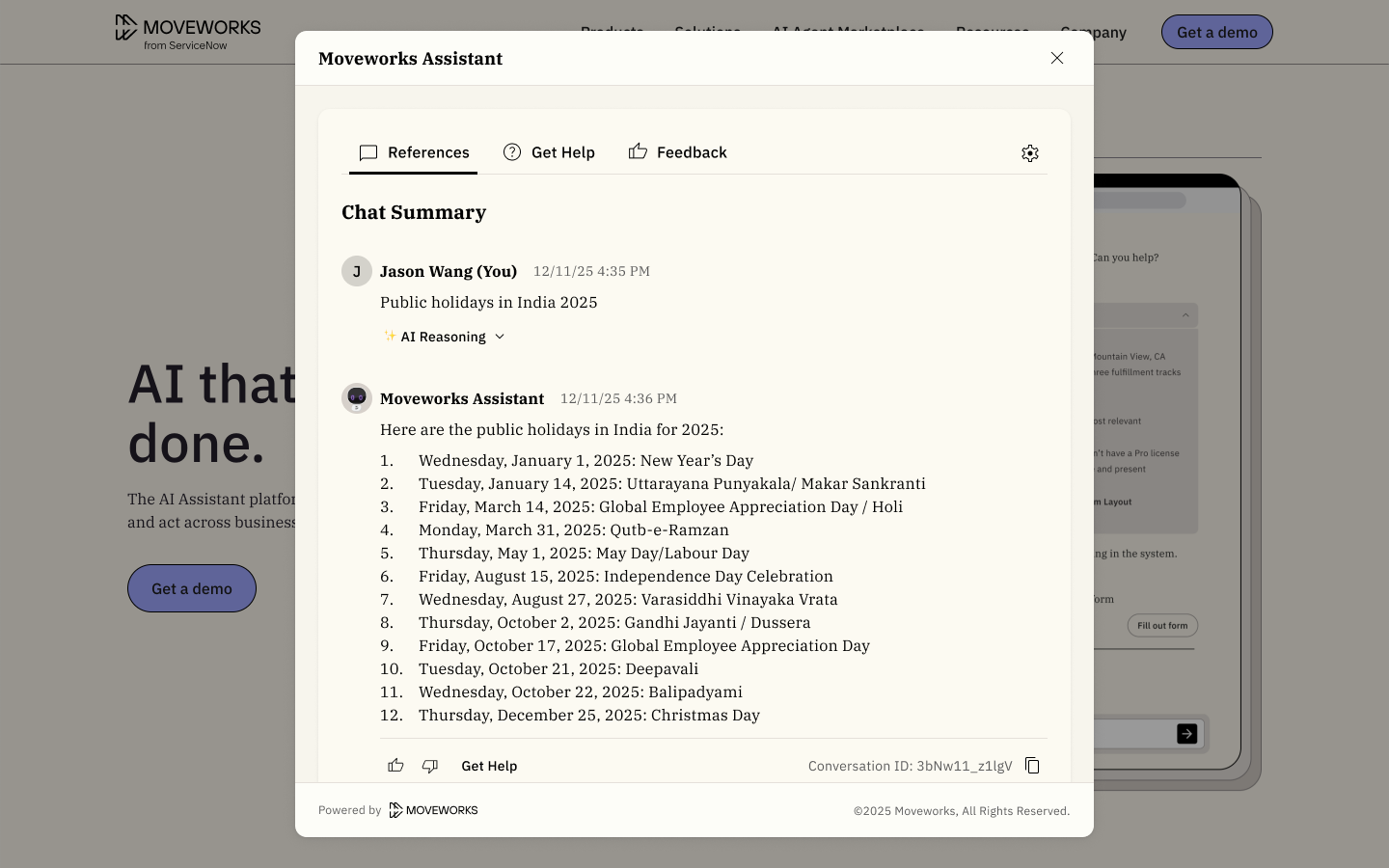Click the Get a demo button in the header
This screenshot has height=868, width=1389.
[1217, 32]
